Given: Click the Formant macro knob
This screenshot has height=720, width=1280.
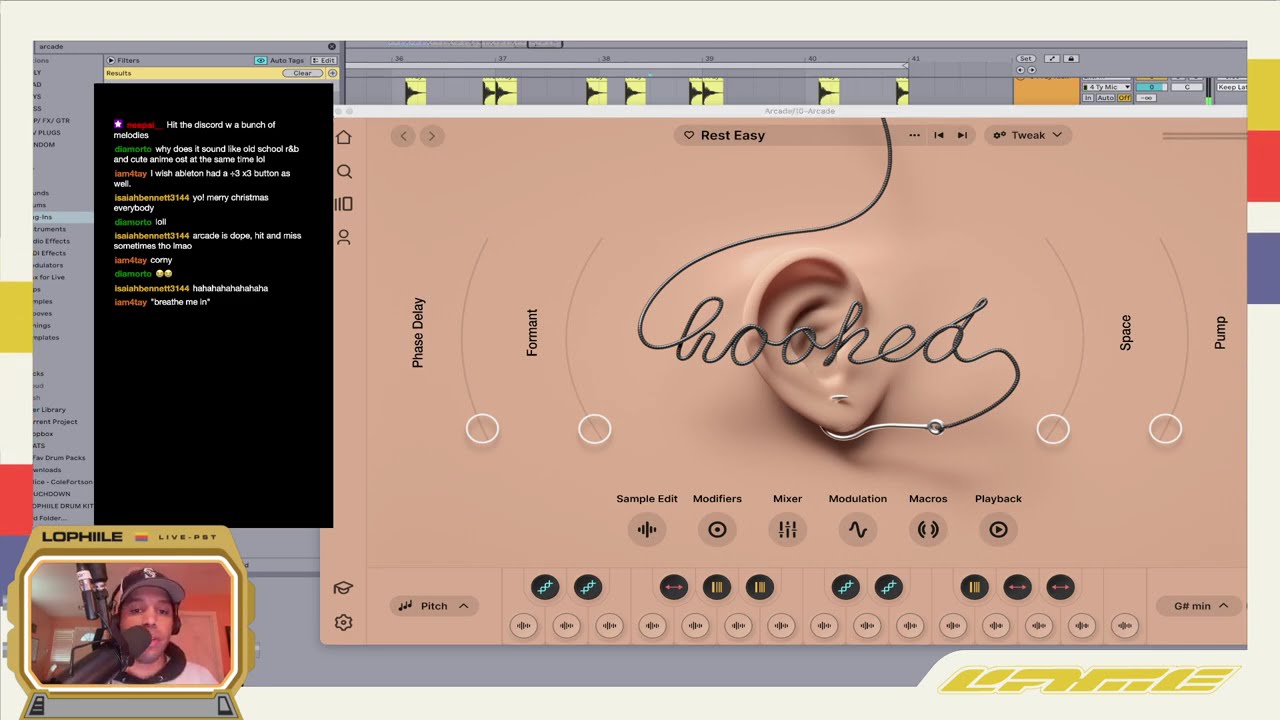Looking at the screenshot, I should pos(594,429).
